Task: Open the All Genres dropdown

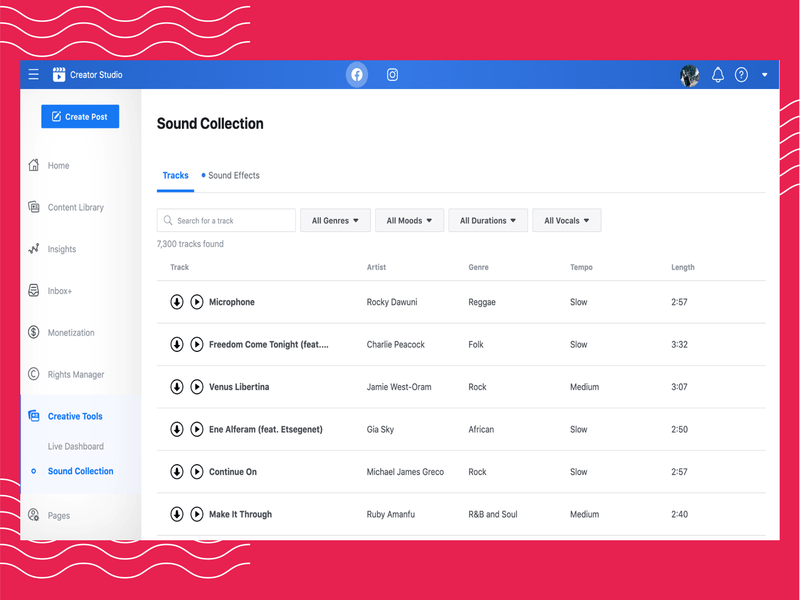Action: click(x=335, y=220)
